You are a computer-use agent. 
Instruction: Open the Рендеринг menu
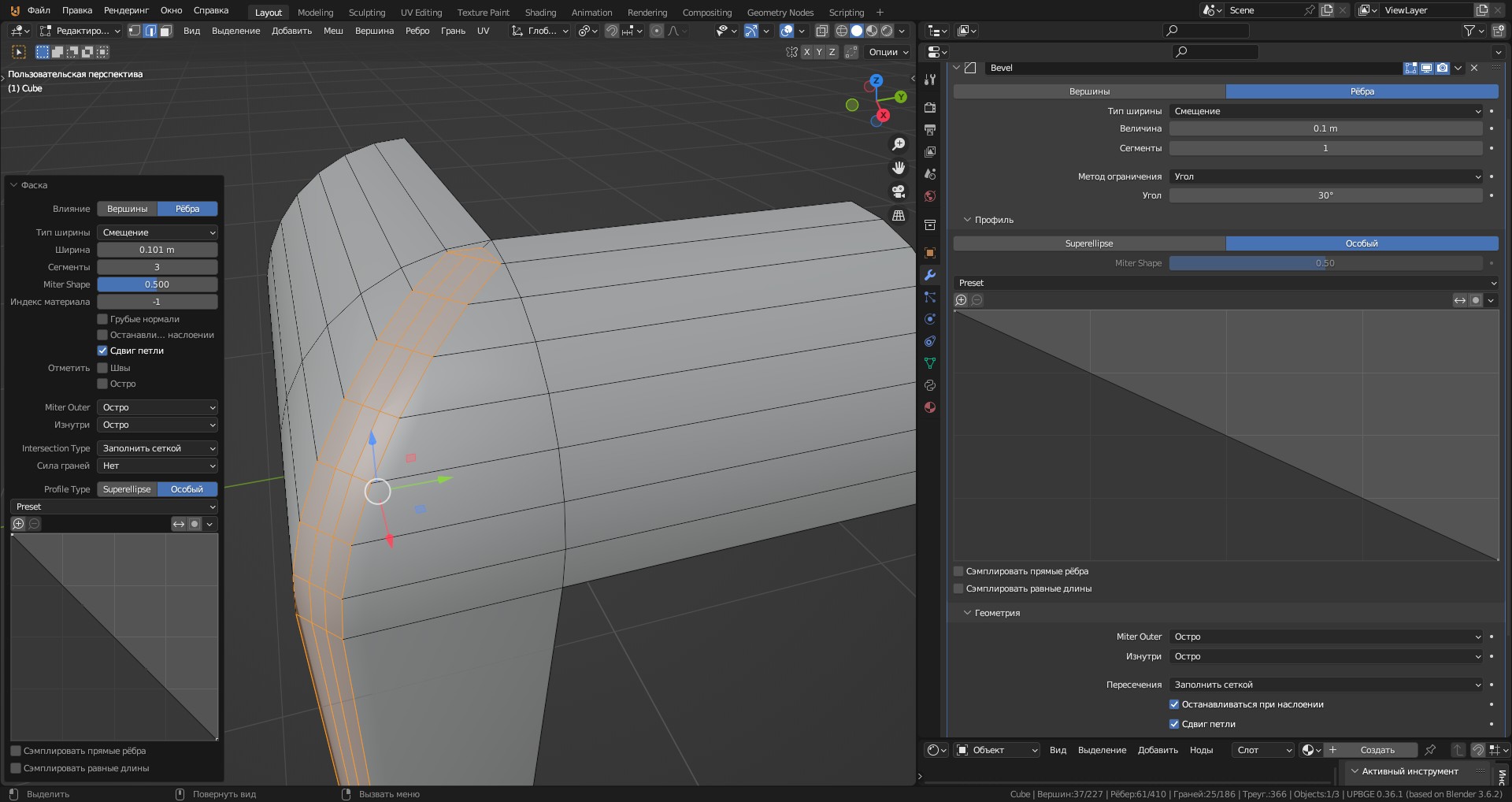tap(126, 10)
